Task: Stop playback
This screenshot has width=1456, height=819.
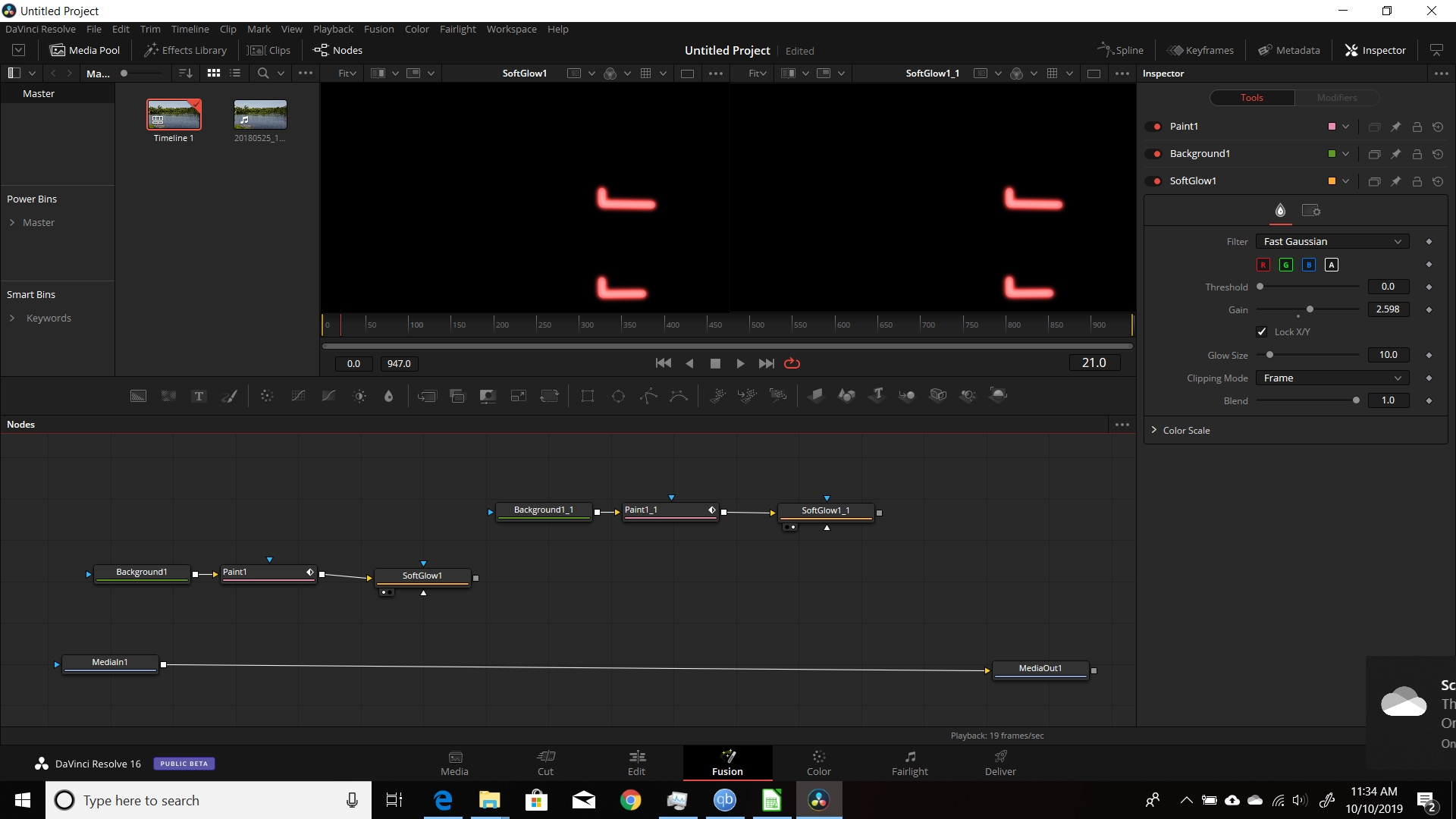Action: (x=715, y=363)
